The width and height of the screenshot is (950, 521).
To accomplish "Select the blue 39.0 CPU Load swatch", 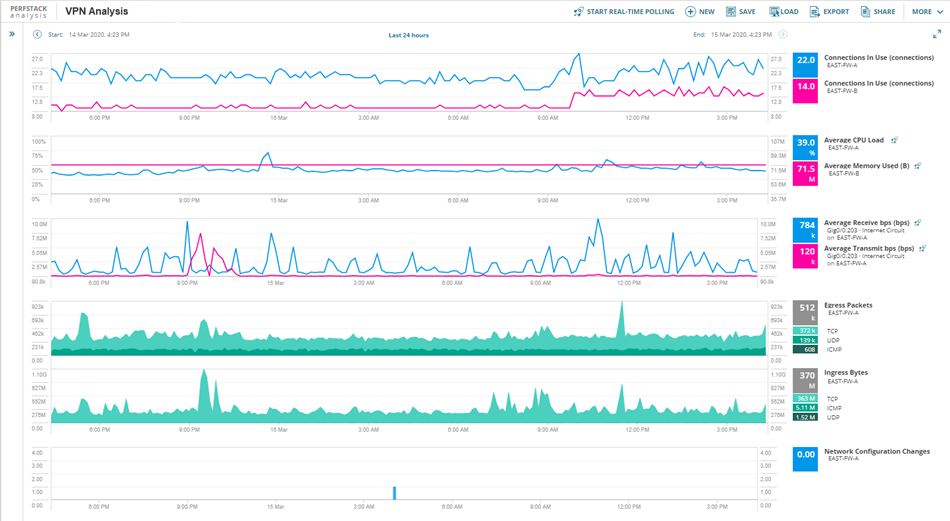I will (x=805, y=147).
